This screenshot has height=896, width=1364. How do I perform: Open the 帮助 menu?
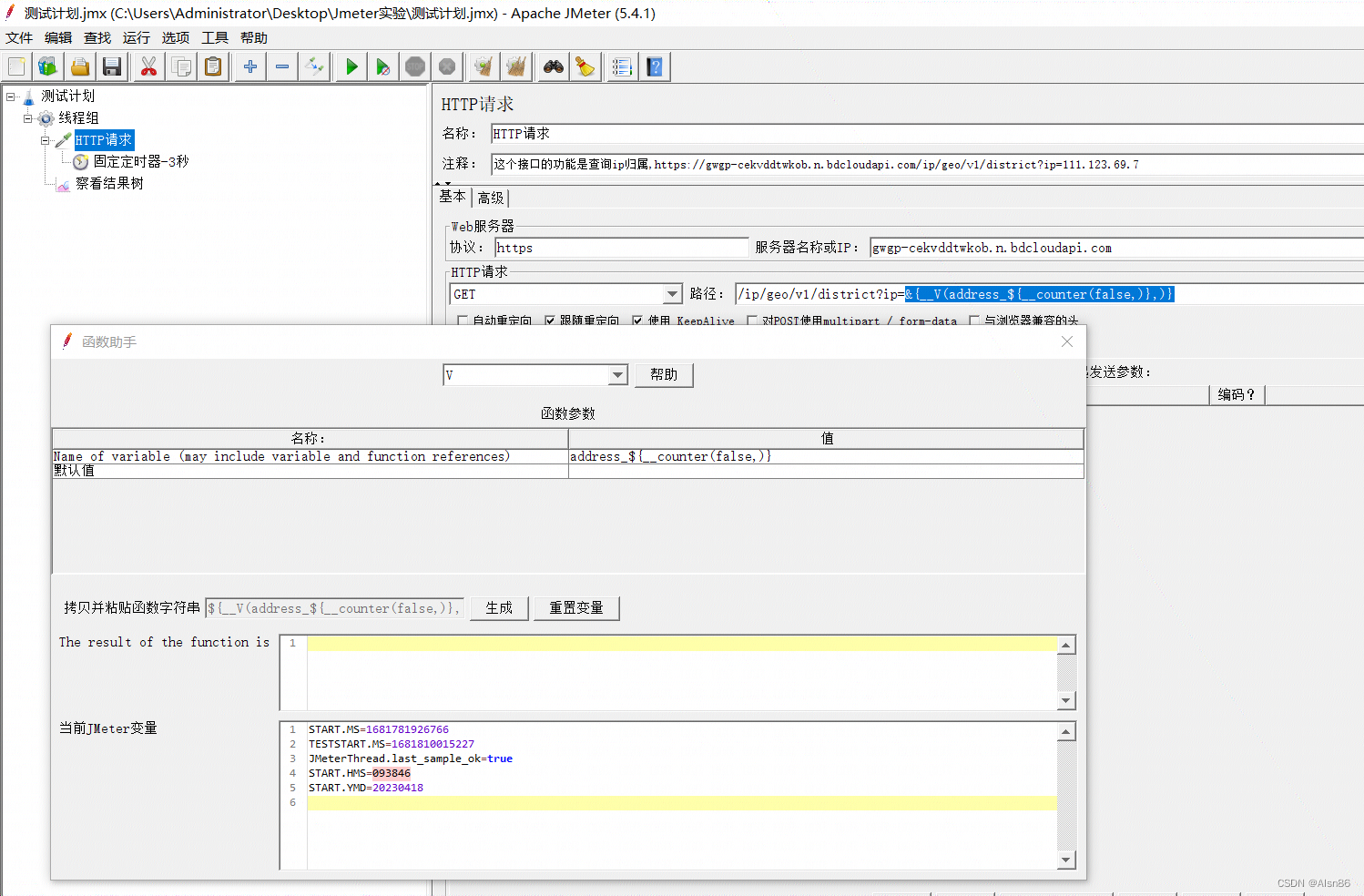point(254,37)
